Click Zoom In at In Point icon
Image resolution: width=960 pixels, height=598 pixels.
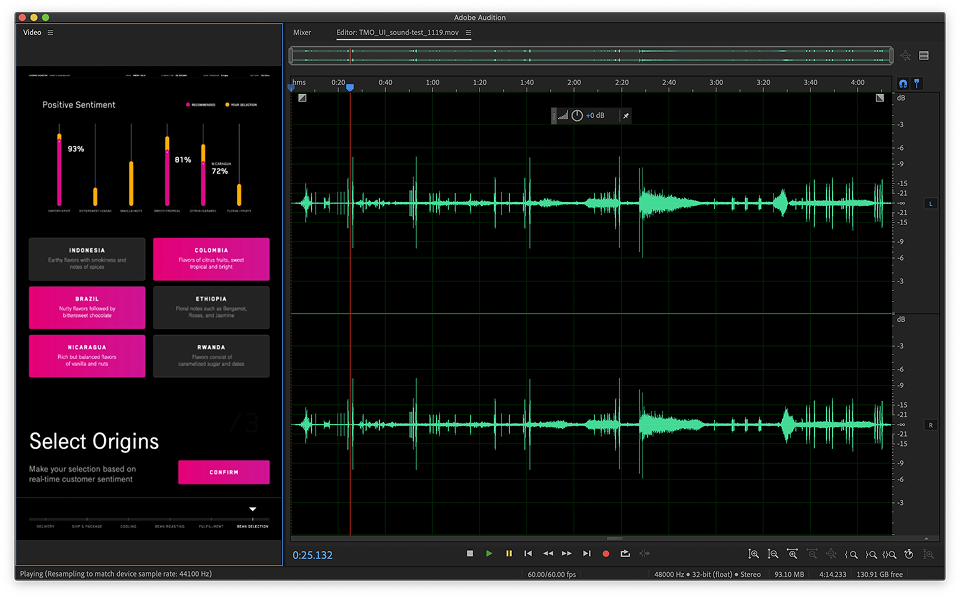click(x=851, y=555)
